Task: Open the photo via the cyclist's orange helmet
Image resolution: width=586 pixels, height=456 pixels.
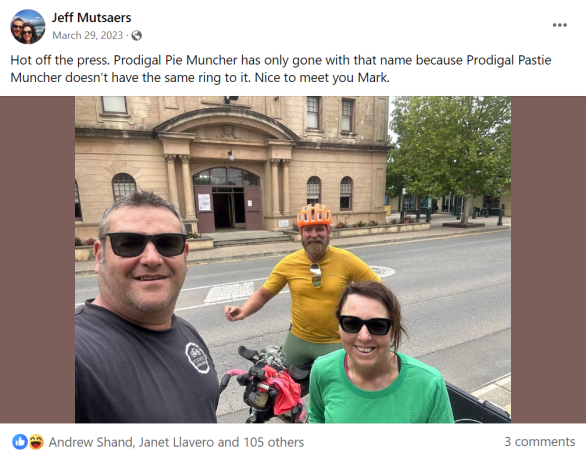Action: pos(314,215)
